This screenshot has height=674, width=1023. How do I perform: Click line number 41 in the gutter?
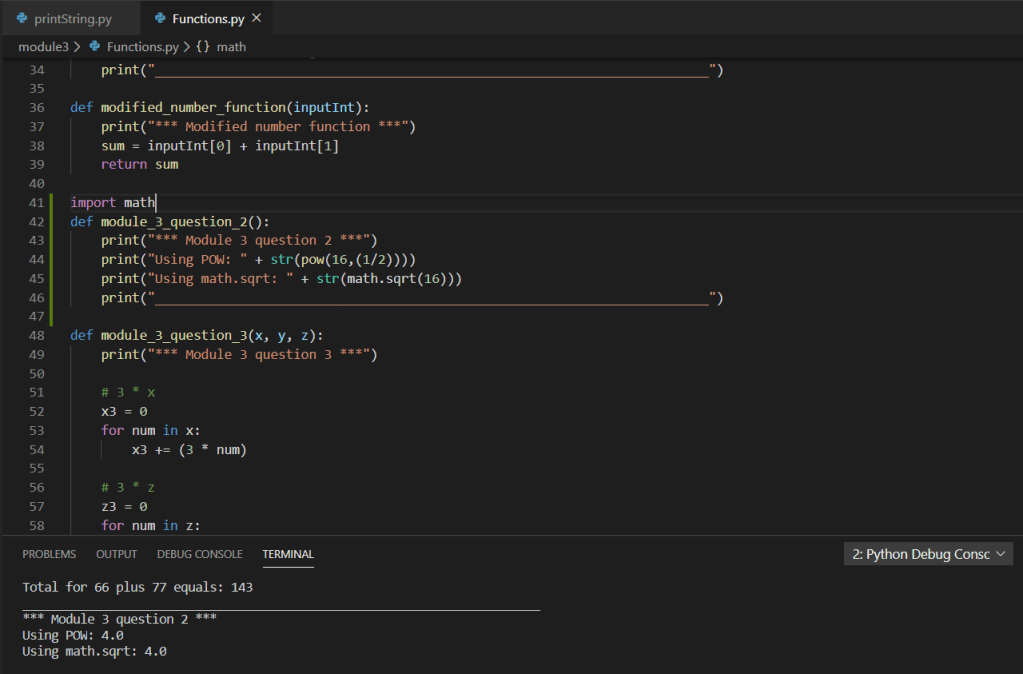point(37,203)
